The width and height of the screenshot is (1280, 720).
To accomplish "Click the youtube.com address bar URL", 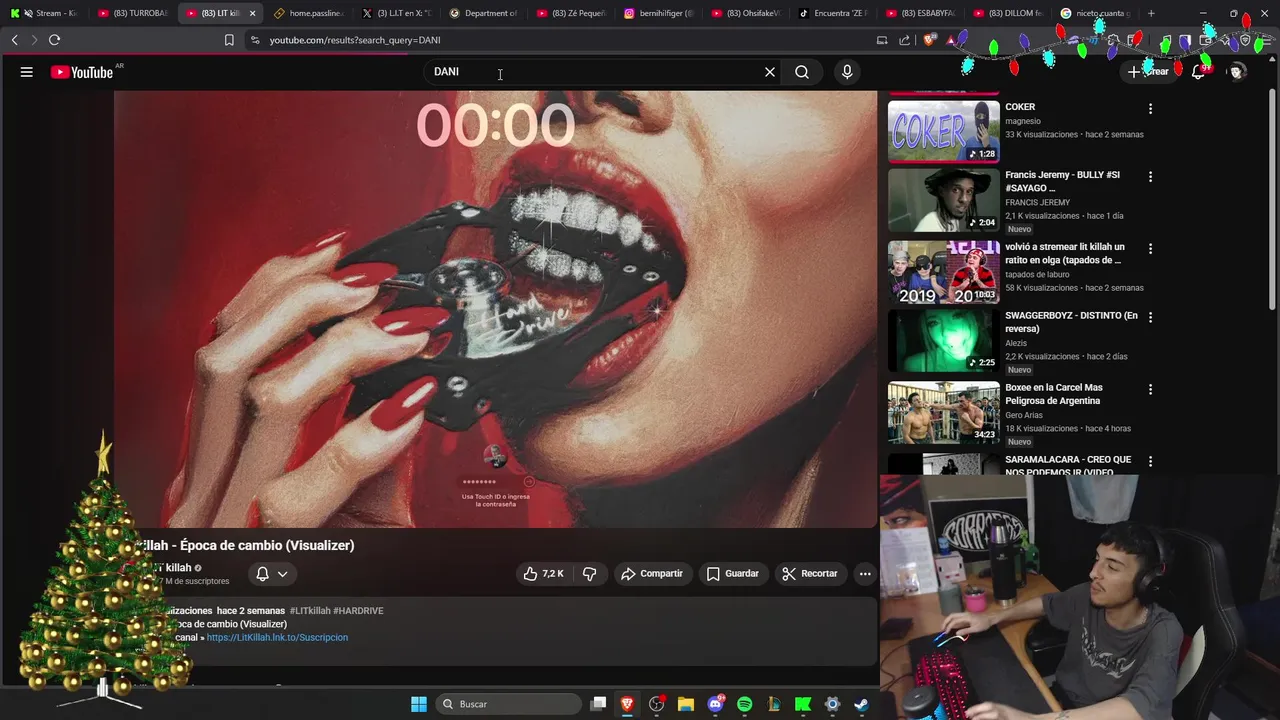I will (355, 40).
